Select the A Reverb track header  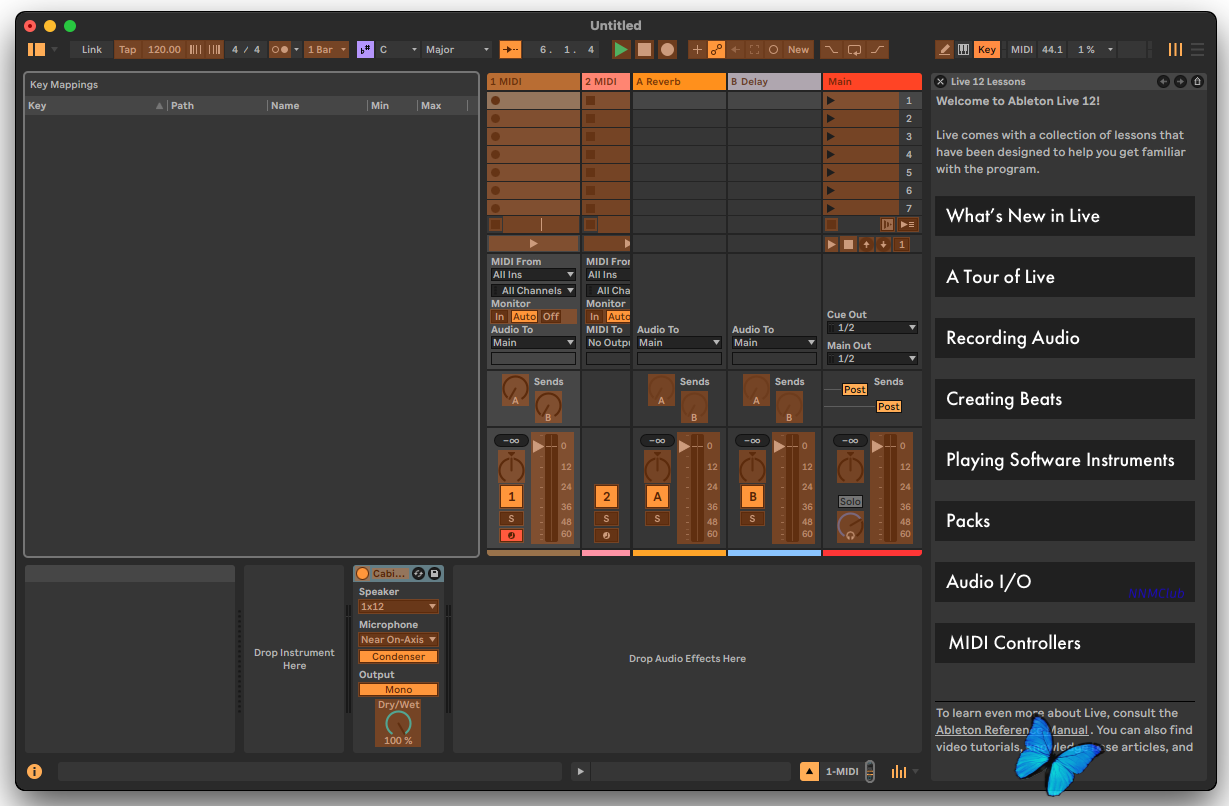click(679, 81)
